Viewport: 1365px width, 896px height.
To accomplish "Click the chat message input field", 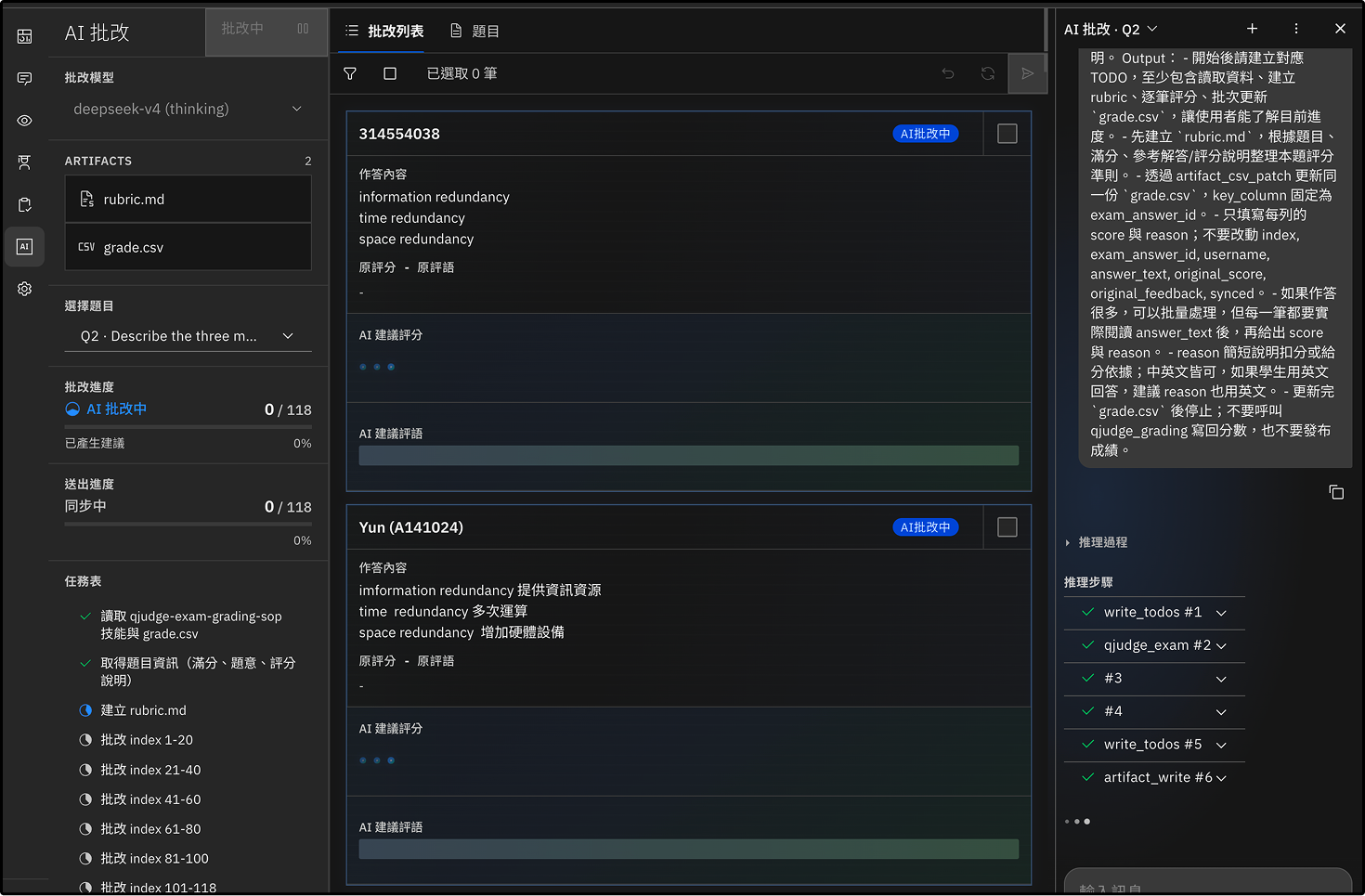I will pyautogui.click(x=1207, y=882).
